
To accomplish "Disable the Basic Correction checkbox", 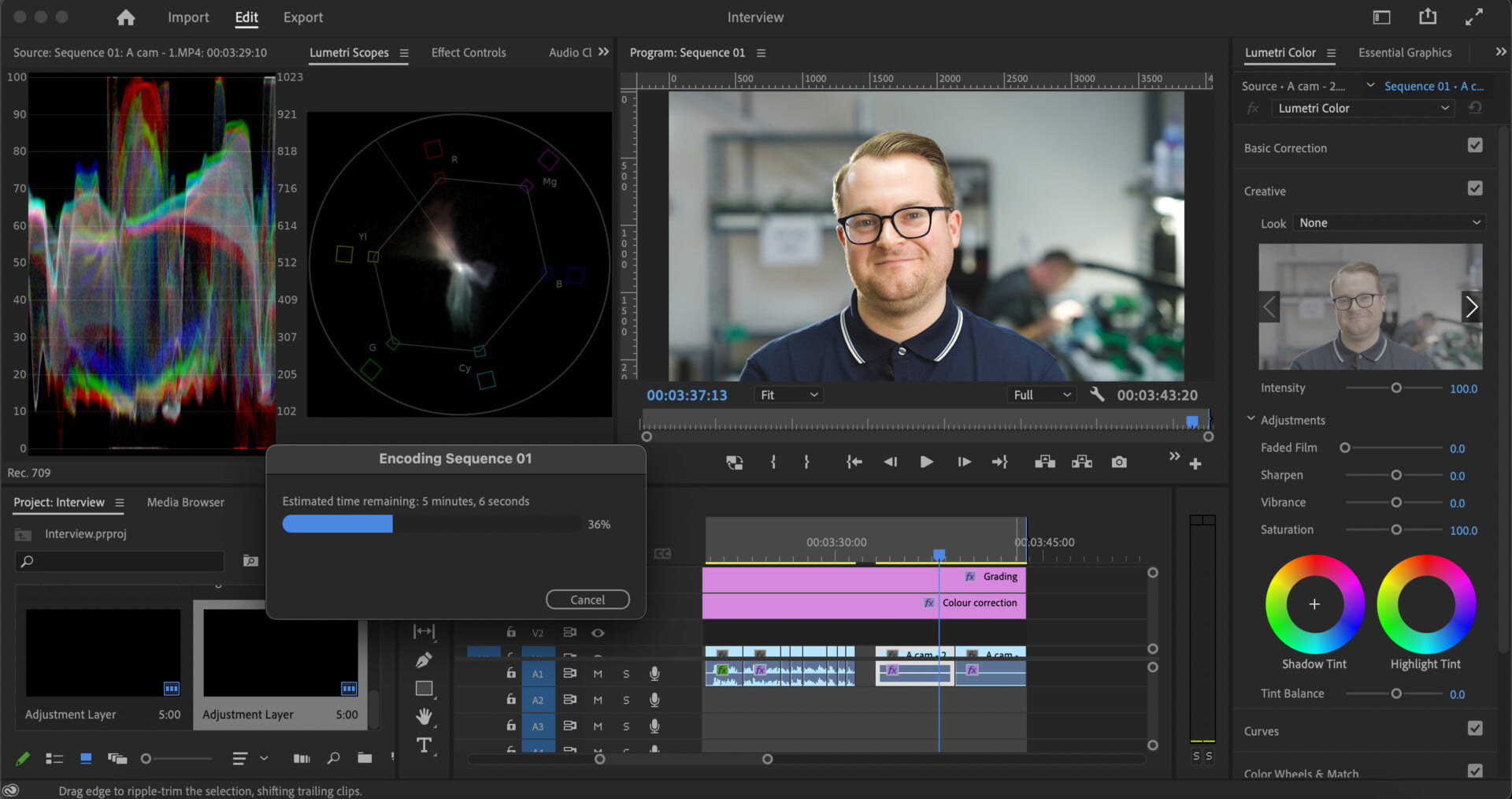I will point(1475,146).
